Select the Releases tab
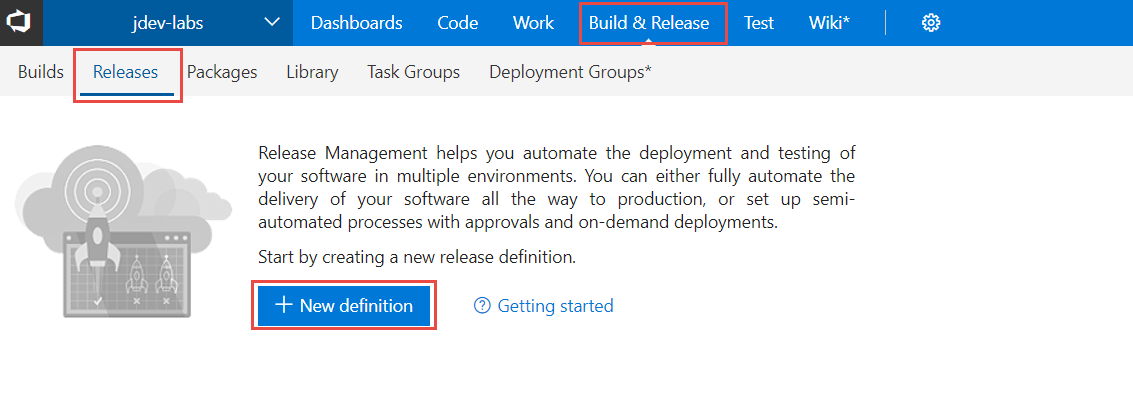The image size is (1133, 409). [x=126, y=72]
